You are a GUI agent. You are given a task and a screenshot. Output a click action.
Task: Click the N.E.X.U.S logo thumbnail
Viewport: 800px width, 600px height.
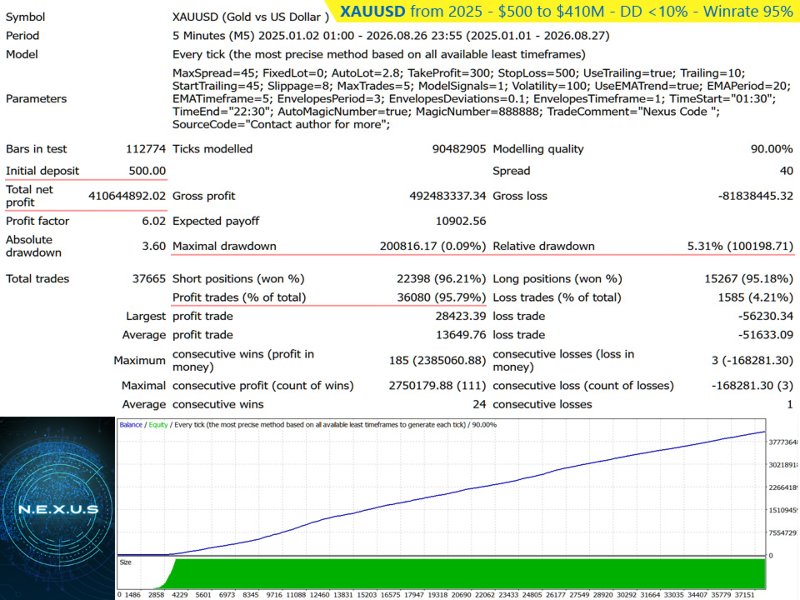tap(57, 508)
